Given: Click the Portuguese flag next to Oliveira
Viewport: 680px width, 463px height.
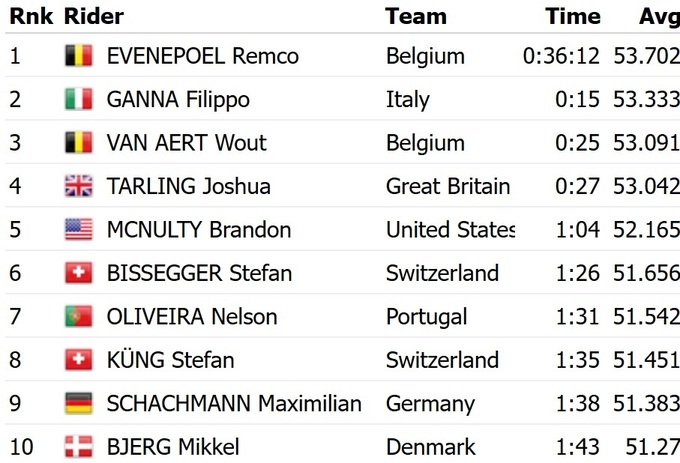Looking at the screenshot, I should click(78, 317).
